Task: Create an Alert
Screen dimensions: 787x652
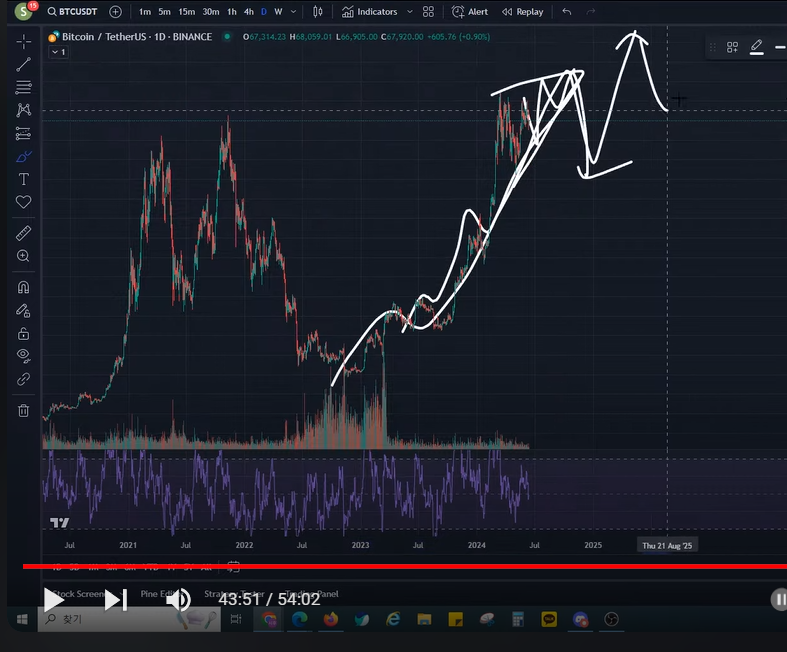Action: tap(469, 12)
